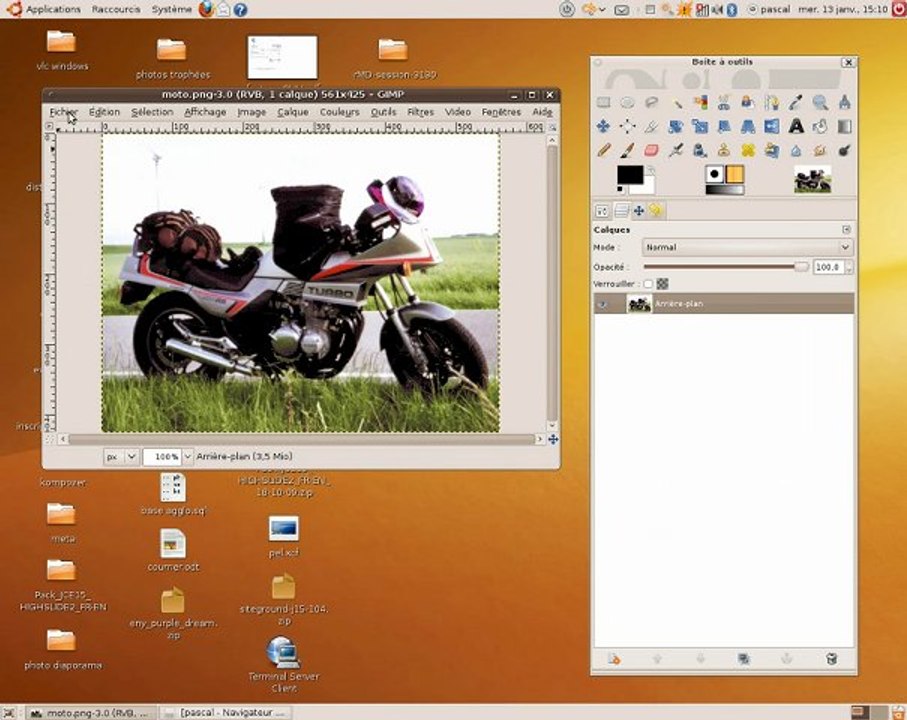Viewport: 907px width, 720px height.
Task: Open the px unit dropdown in status bar
Action: pyautogui.click(x=121, y=456)
